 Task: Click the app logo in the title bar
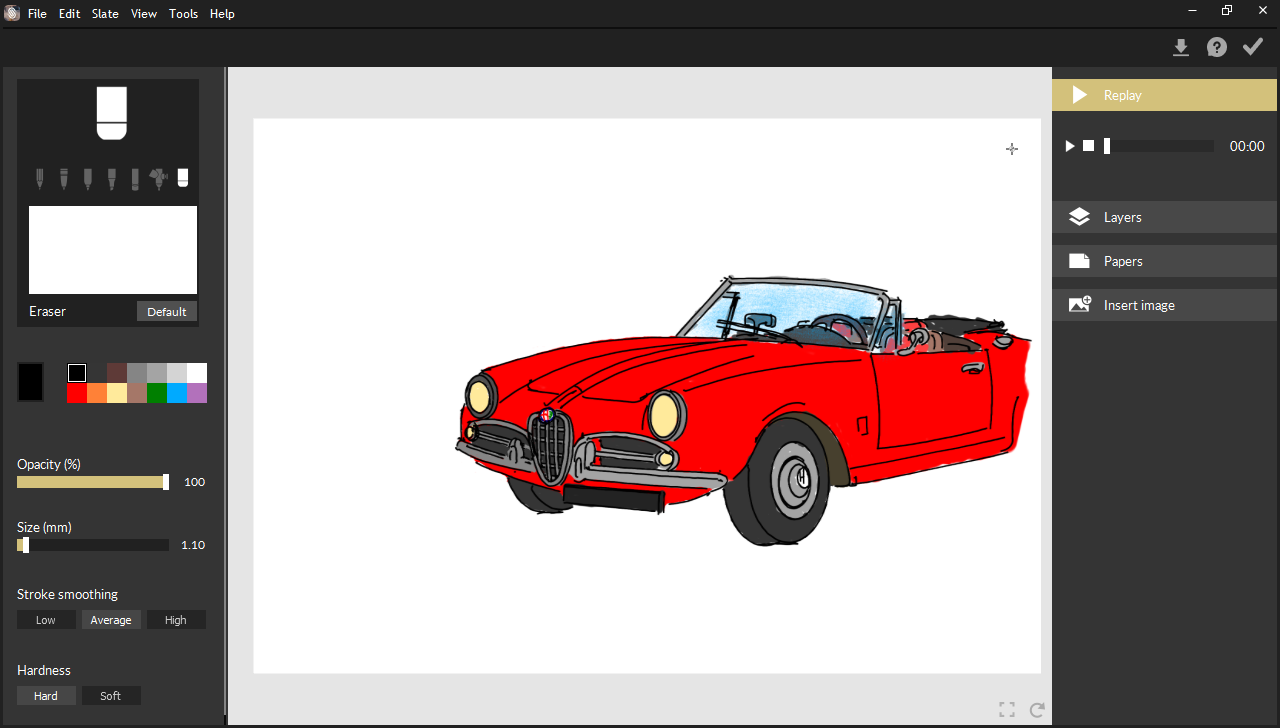click(12, 13)
